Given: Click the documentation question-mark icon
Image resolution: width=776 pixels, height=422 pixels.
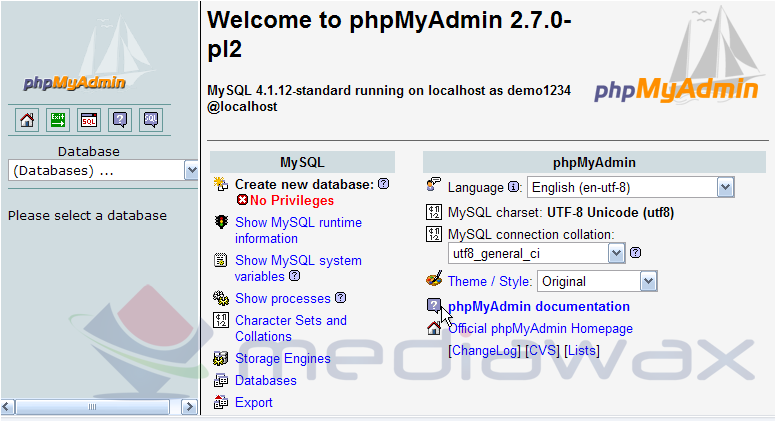Looking at the screenshot, I should pyautogui.click(x=434, y=305).
